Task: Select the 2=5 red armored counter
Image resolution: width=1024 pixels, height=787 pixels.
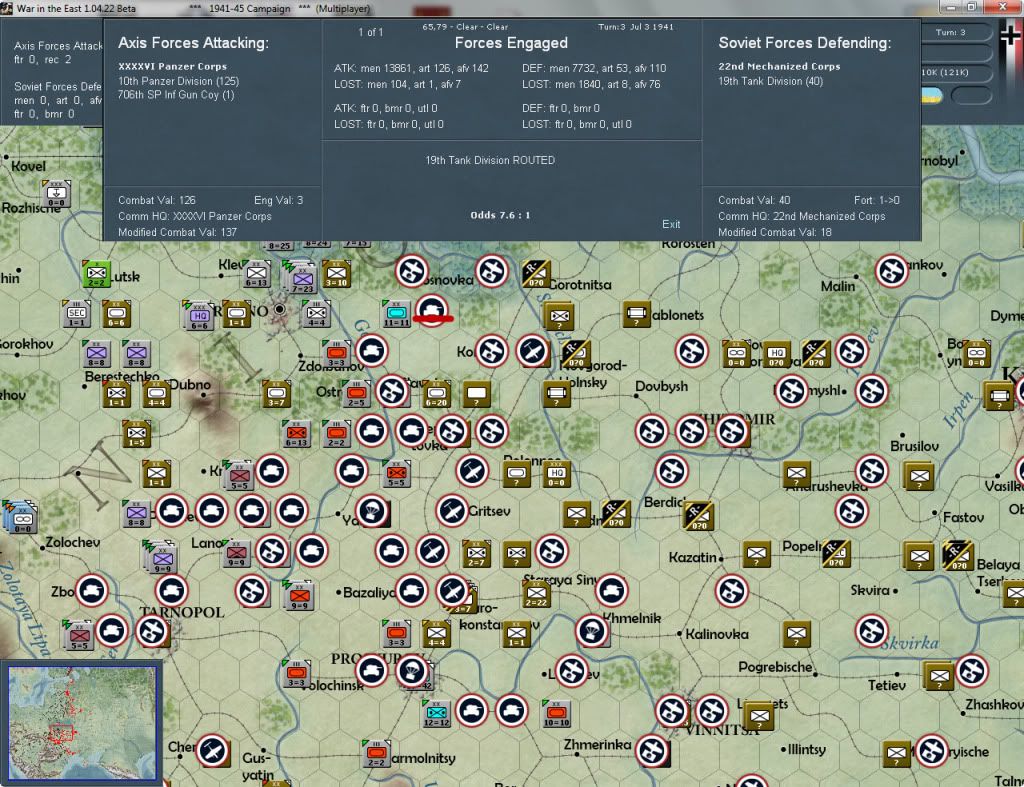Action: (x=356, y=394)
